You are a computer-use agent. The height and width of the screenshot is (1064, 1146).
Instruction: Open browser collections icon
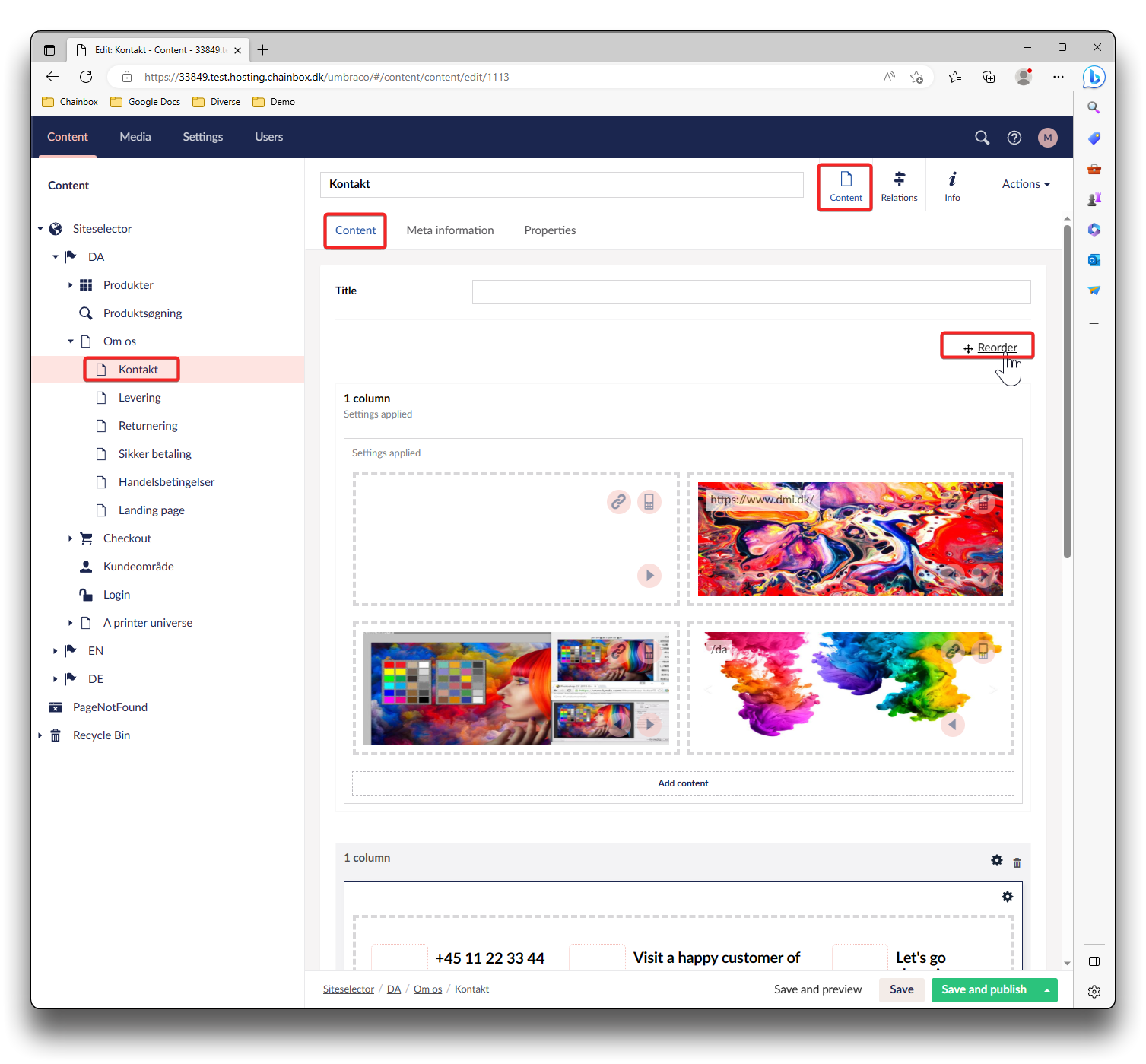click(x=988, y=77)
